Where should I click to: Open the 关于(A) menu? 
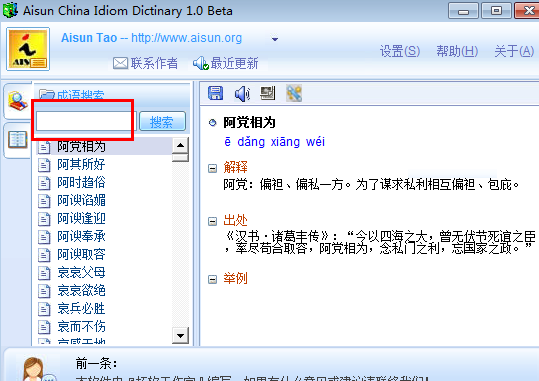coord(514,52)
